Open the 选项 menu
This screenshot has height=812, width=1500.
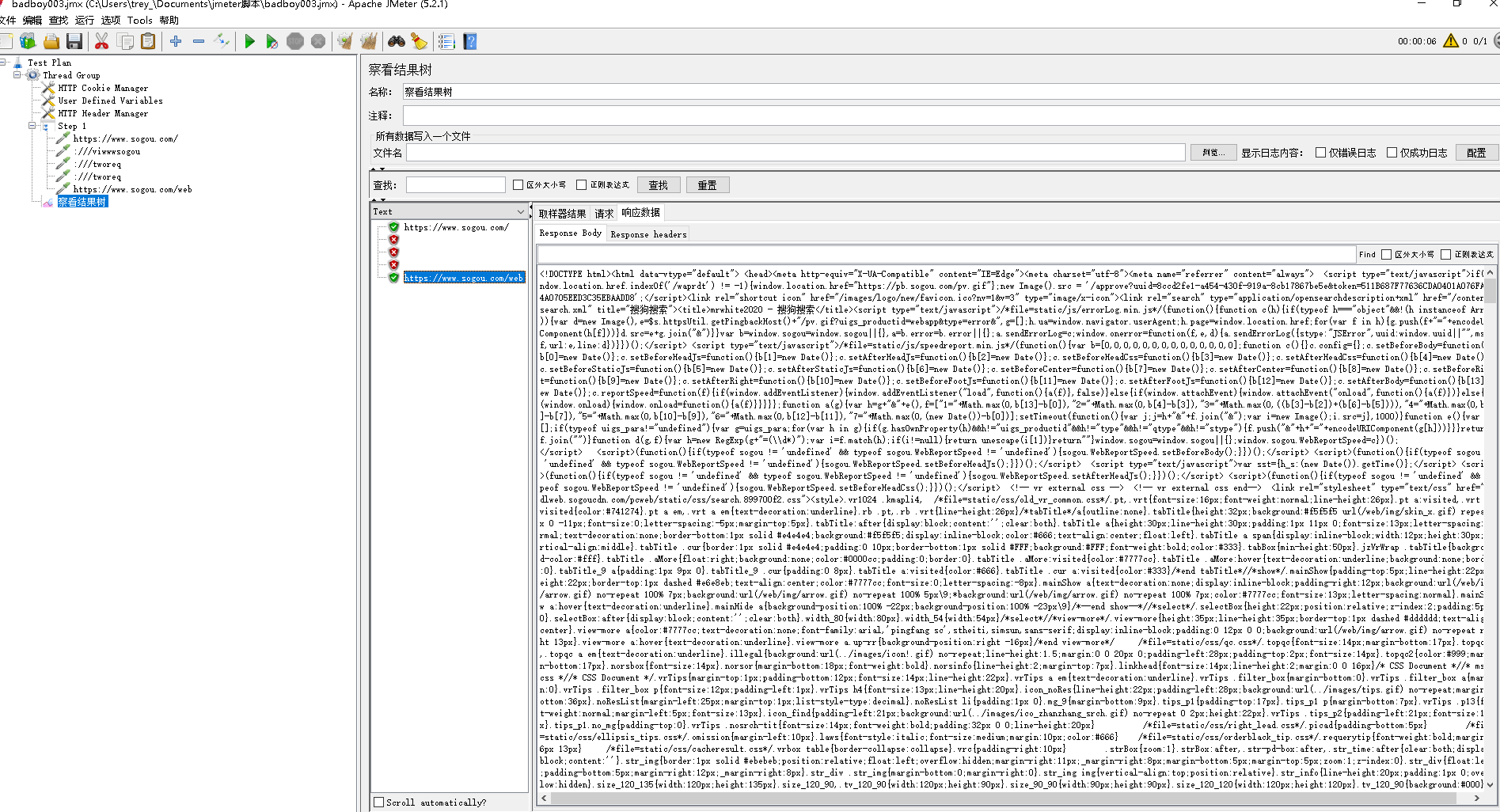[x=111, y=21]
